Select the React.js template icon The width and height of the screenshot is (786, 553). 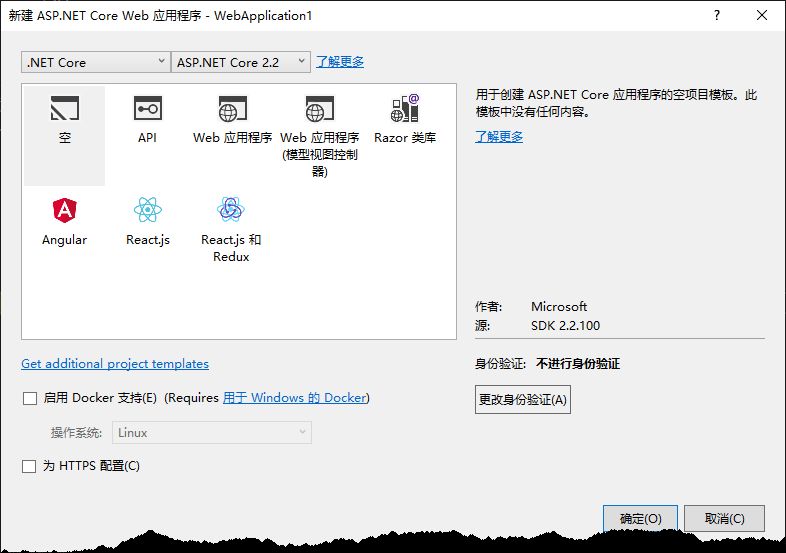point(148,210)
